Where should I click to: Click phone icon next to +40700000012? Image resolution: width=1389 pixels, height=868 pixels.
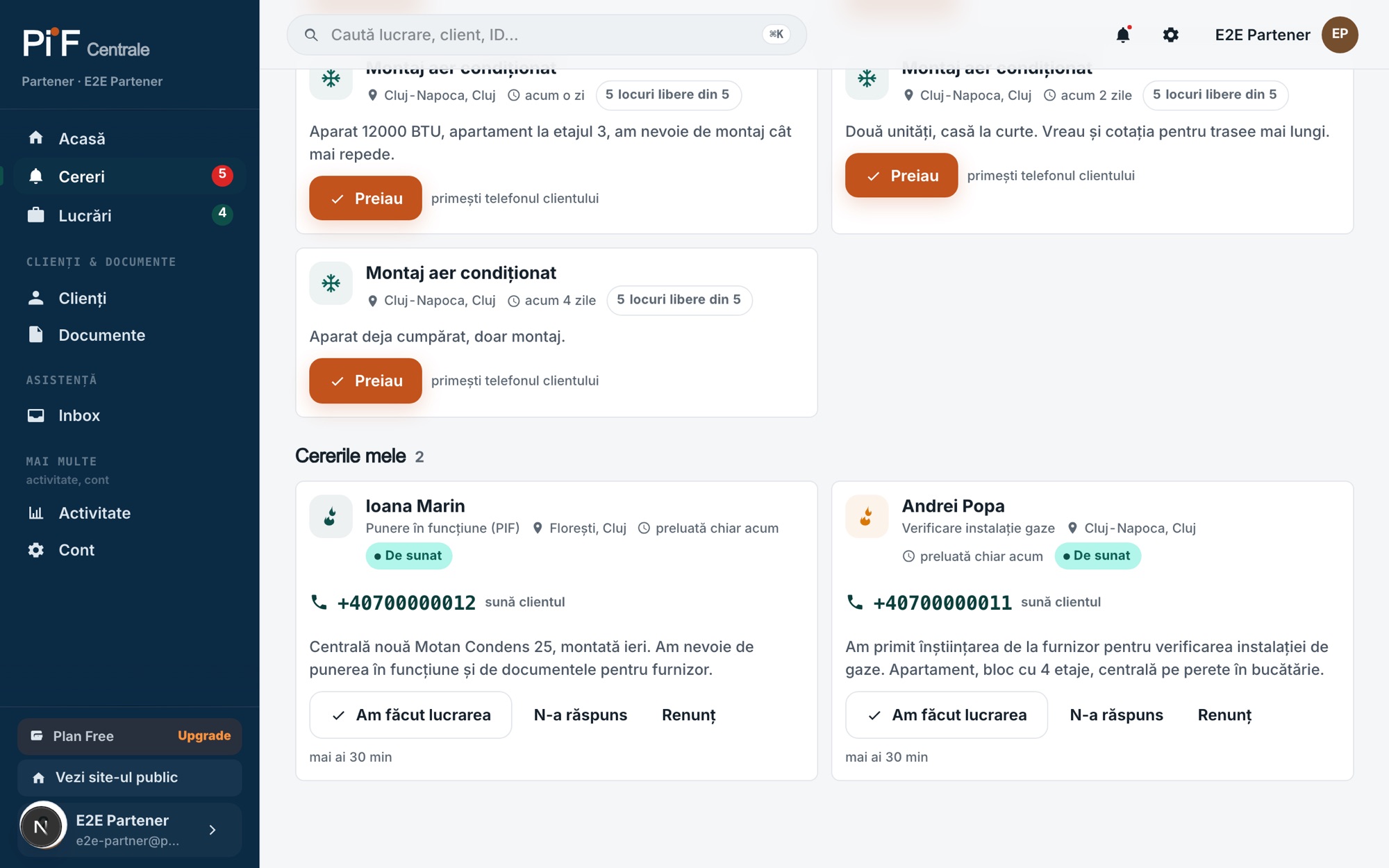click(319, 602)
